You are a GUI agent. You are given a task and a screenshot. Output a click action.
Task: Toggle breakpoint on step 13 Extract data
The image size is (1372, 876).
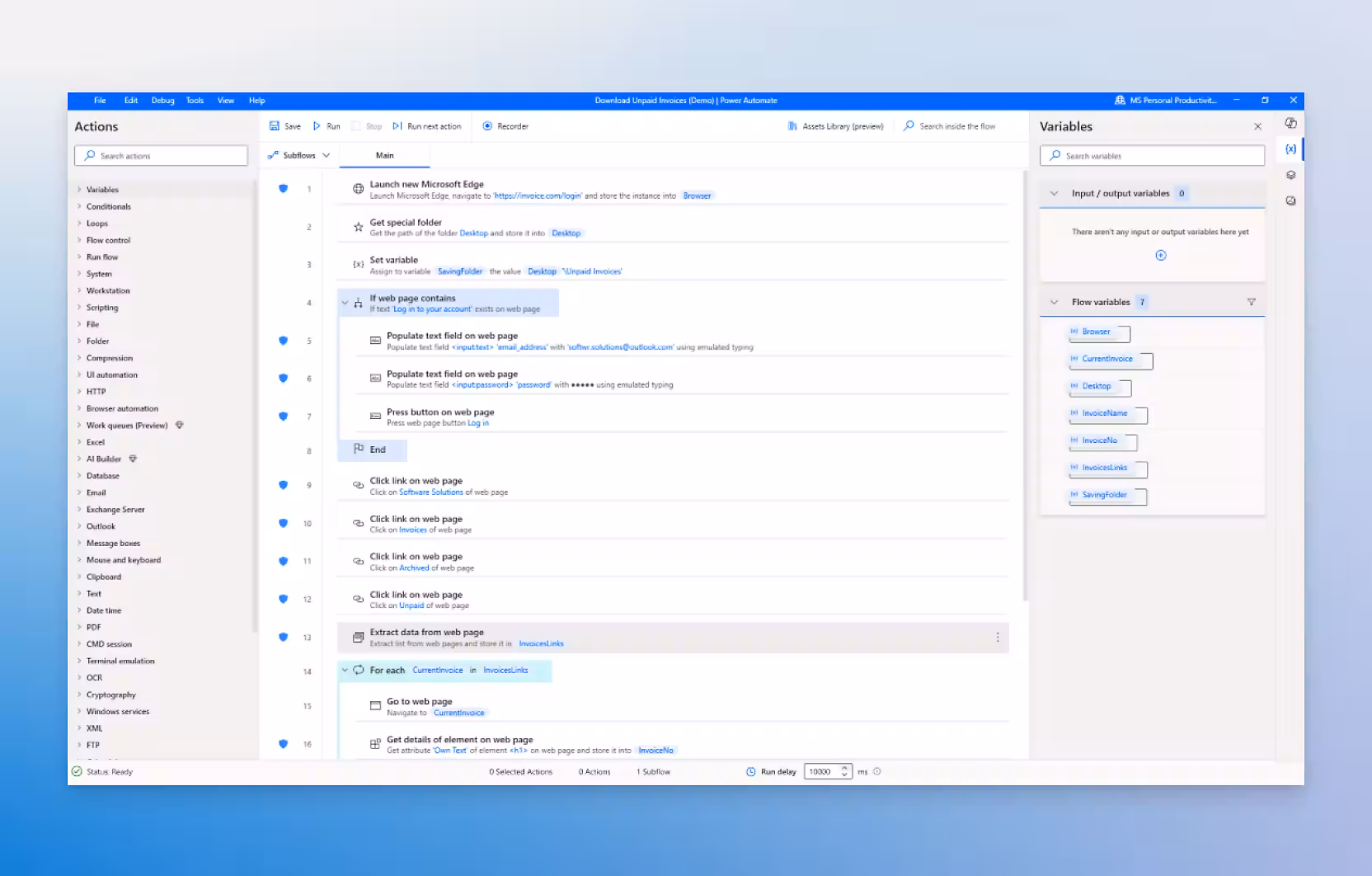click(x=283, y=637)
